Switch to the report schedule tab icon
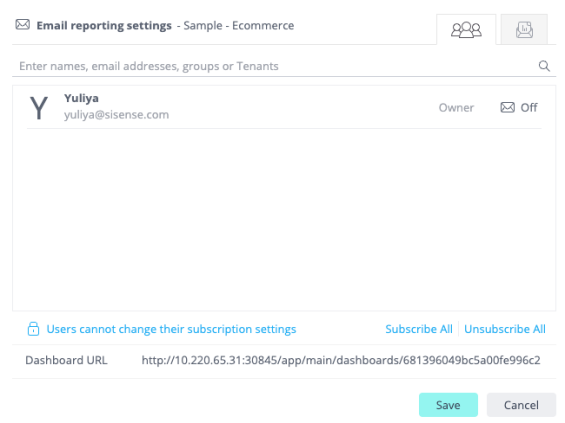 524,30
